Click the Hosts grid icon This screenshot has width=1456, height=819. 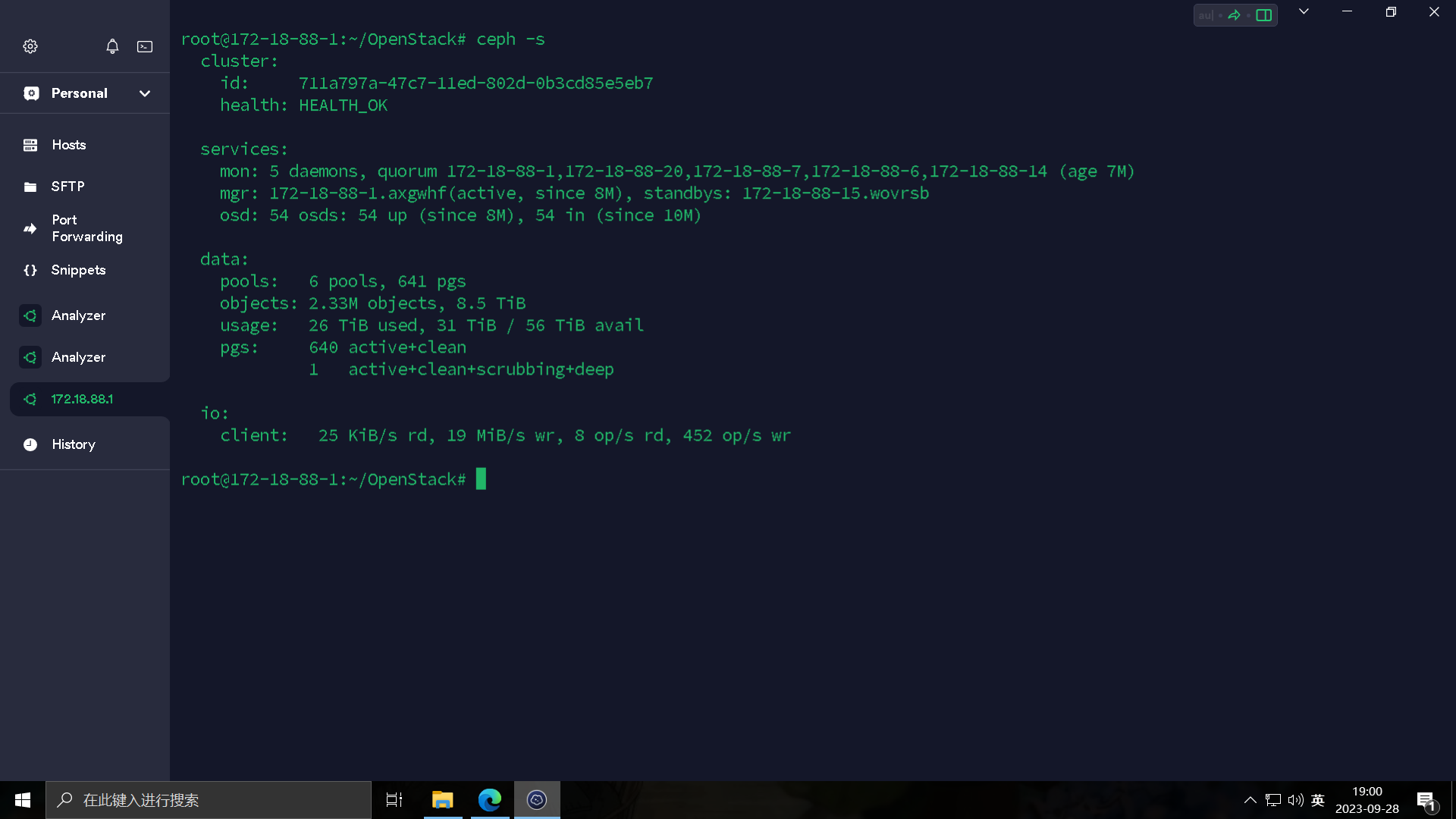tap(30, 145)
